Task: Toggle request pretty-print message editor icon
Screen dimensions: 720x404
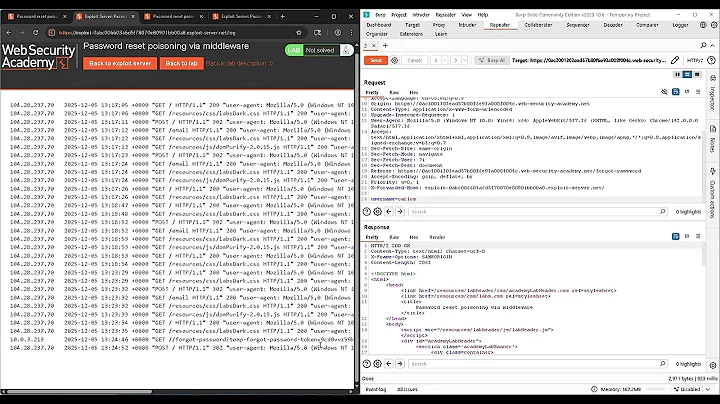Action: [x=675, y=92]
